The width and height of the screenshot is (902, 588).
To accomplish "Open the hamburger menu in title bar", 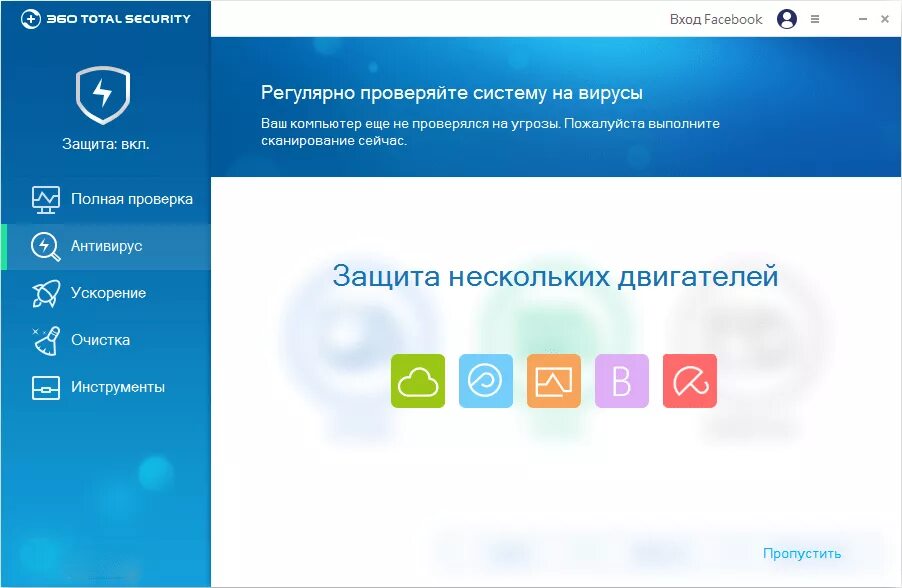I will pos(814,18).
